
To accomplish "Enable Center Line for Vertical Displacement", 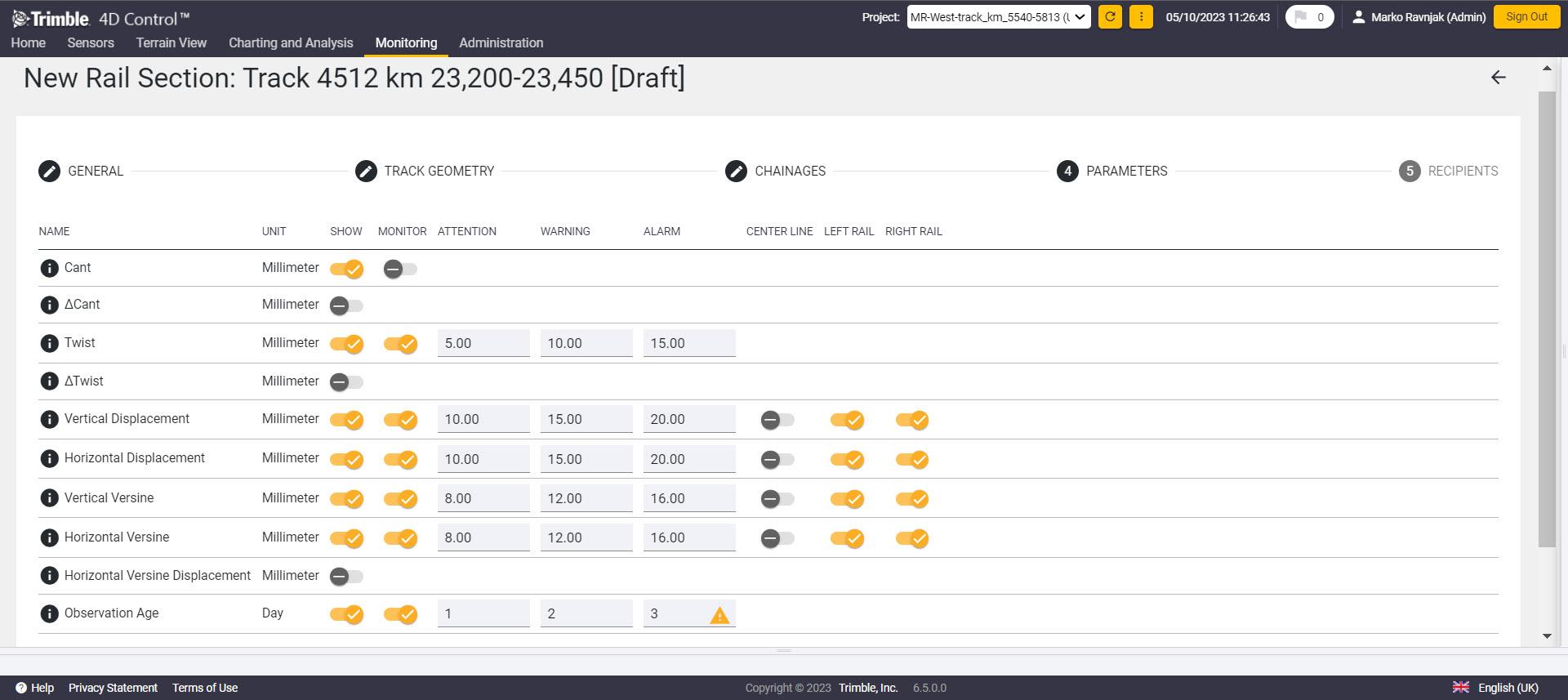I will point(777,420).
